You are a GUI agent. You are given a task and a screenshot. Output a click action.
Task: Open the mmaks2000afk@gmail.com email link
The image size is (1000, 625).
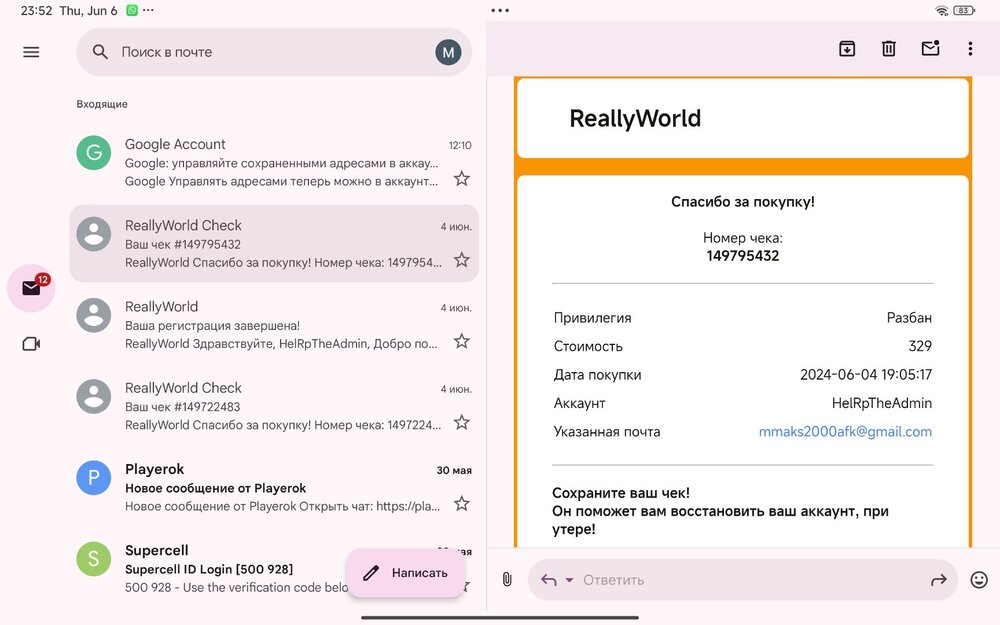[845, 432]
